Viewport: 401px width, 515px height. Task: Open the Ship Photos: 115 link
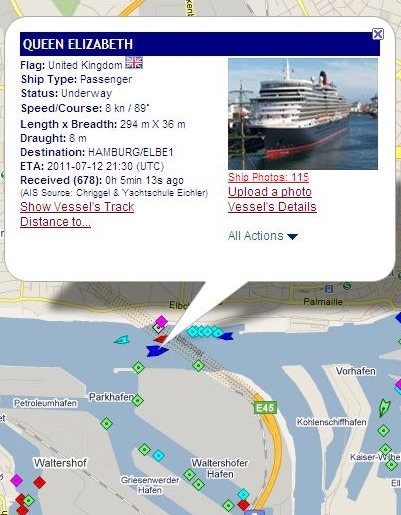(268, 177)
